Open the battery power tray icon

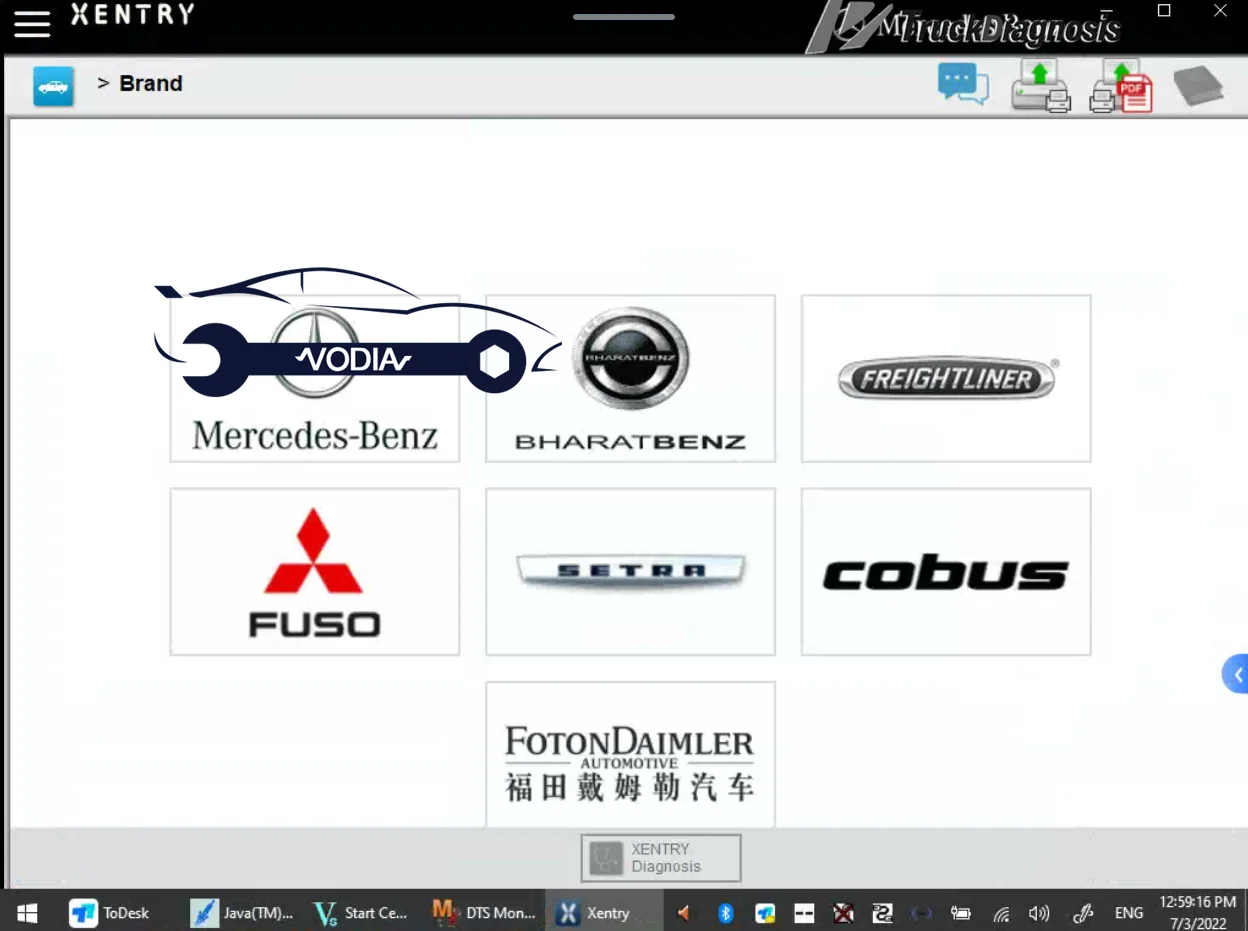pos(961,913)
